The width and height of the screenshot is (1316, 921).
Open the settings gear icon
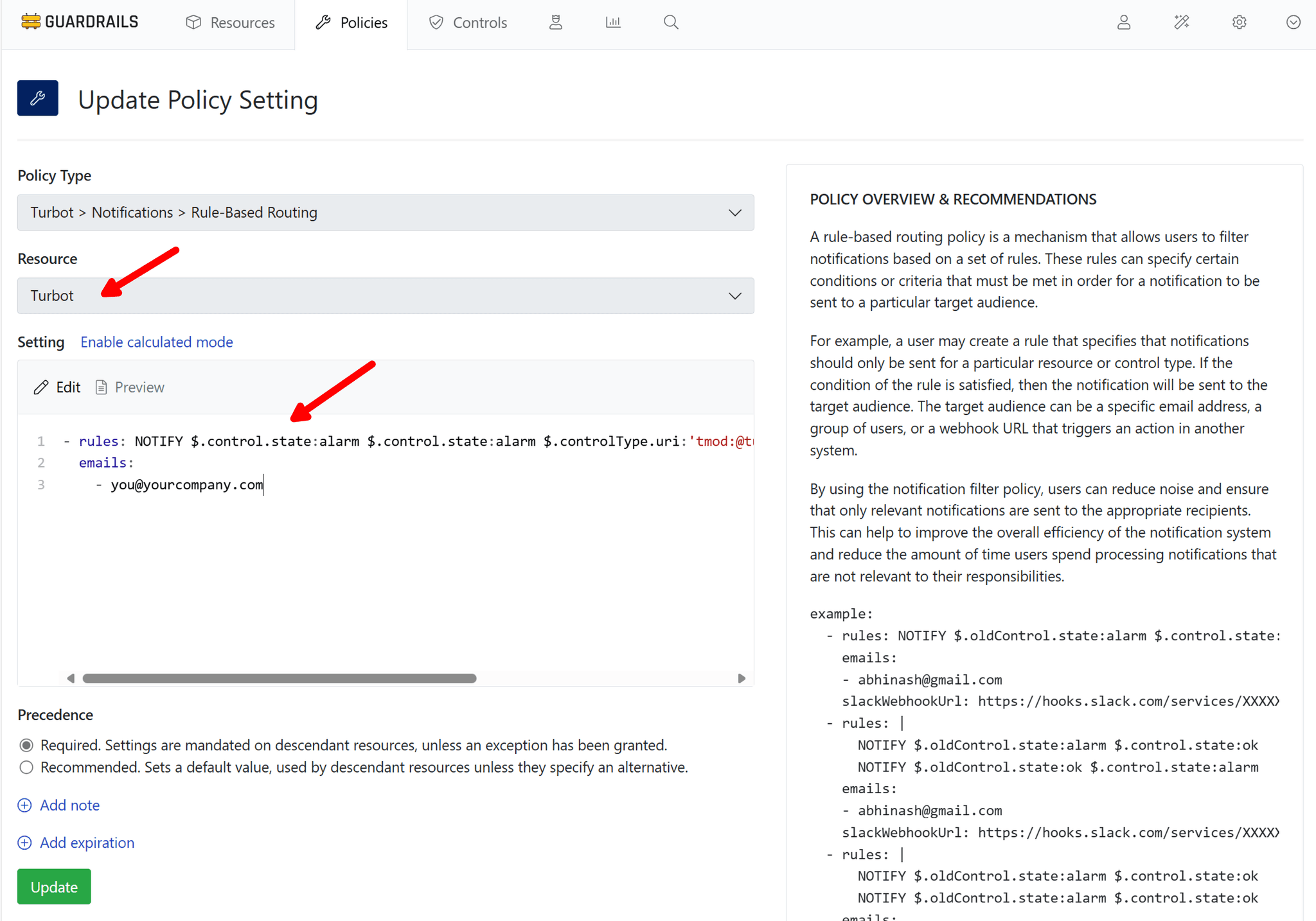pos(1239,22)
